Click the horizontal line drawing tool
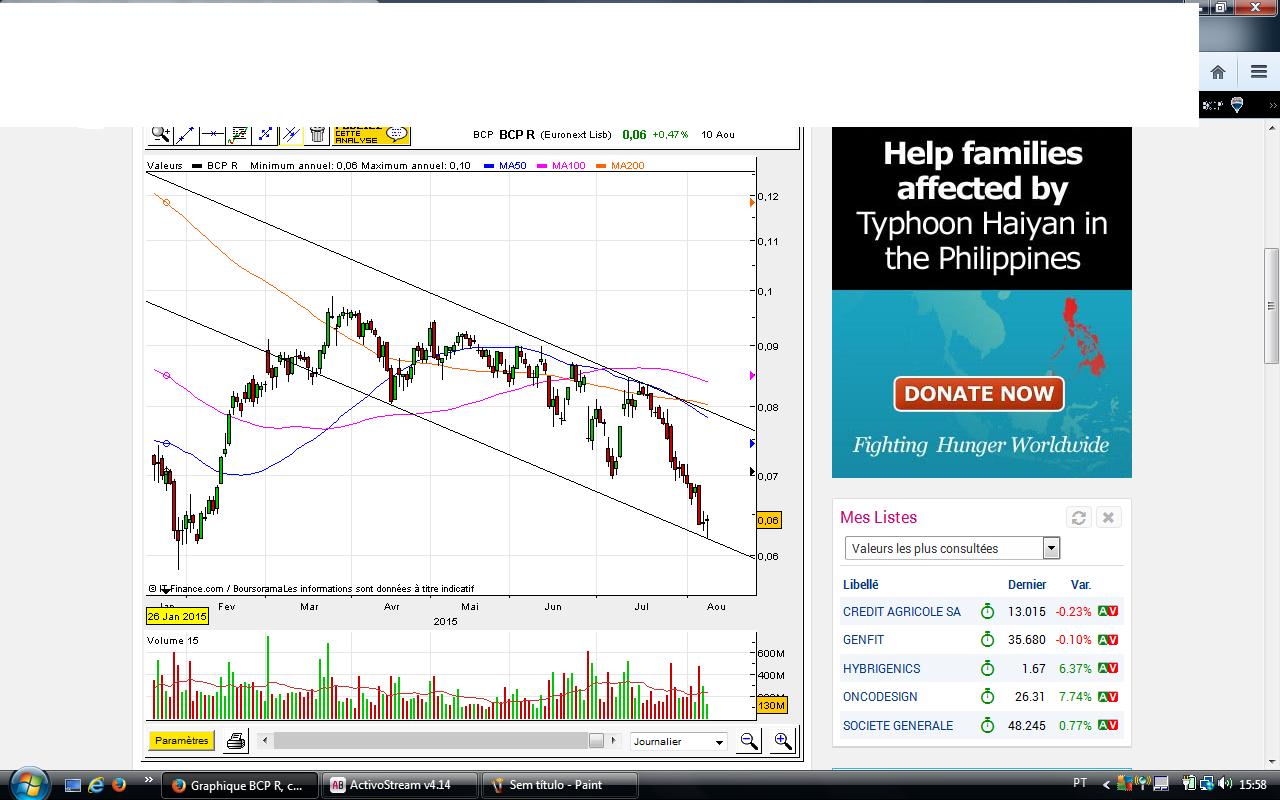Image resolution: width=1280 pixels, height=800 pixels. pos(212,134)
